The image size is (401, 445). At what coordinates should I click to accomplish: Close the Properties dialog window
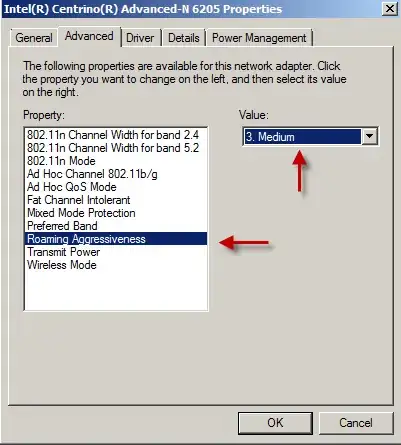(389, 8)
